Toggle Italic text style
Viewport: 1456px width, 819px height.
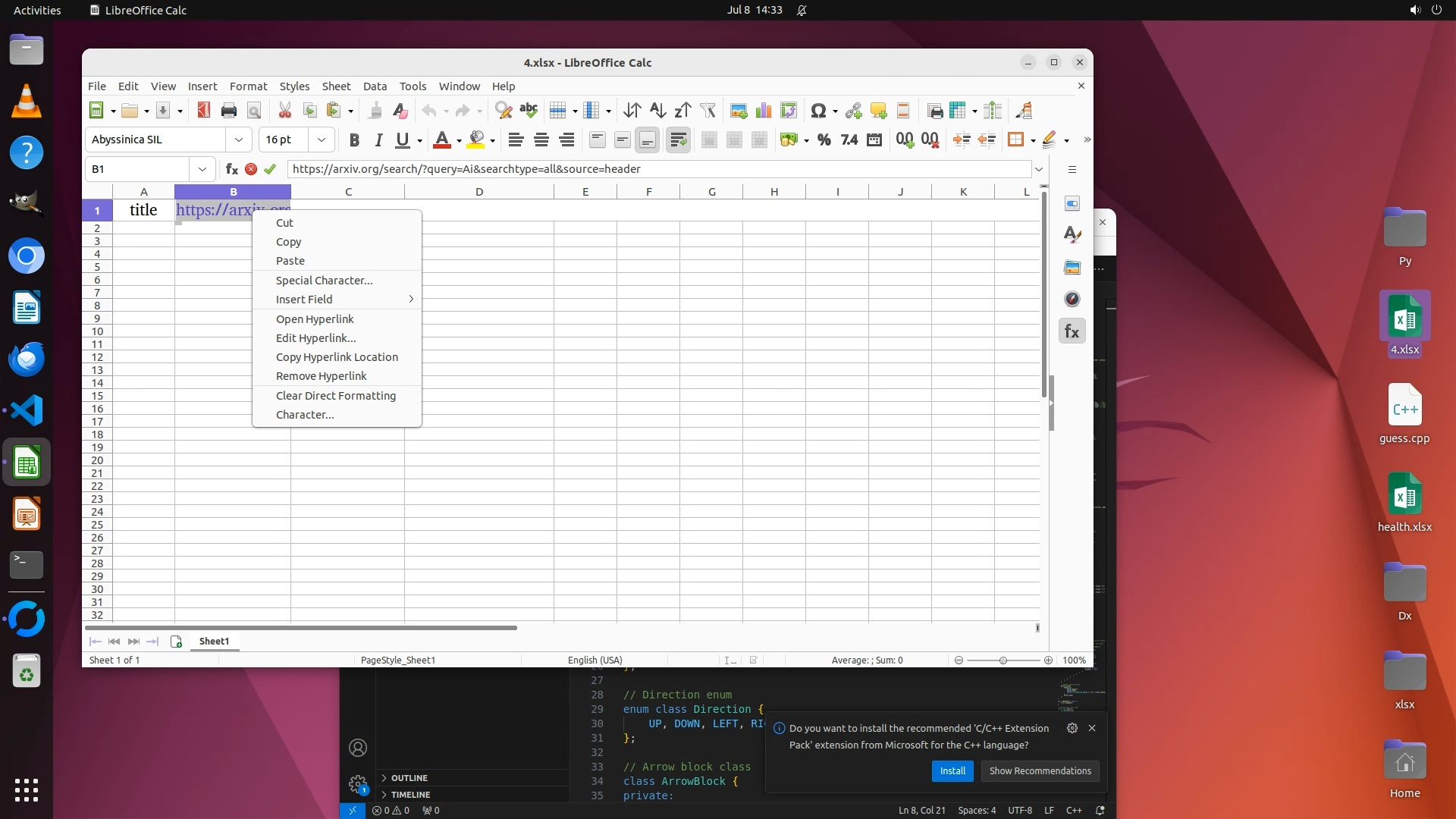(378, 140)
